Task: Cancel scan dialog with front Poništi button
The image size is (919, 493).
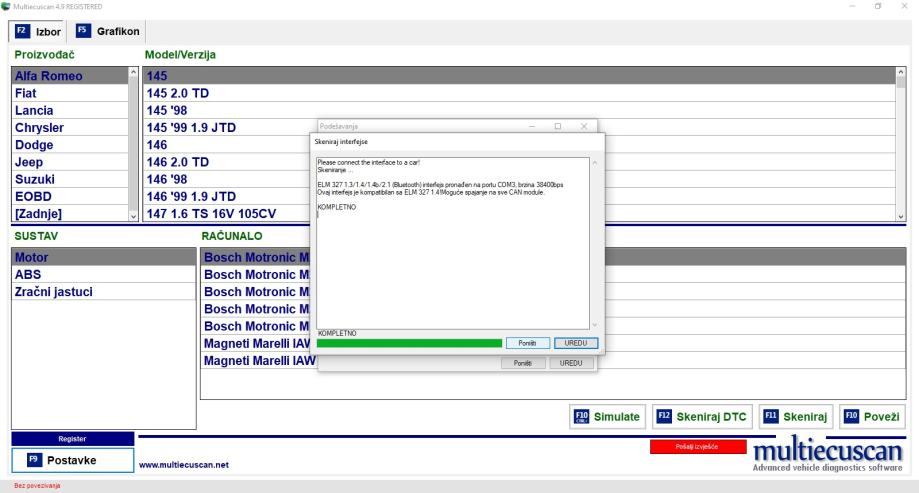Action: [527, 343]
